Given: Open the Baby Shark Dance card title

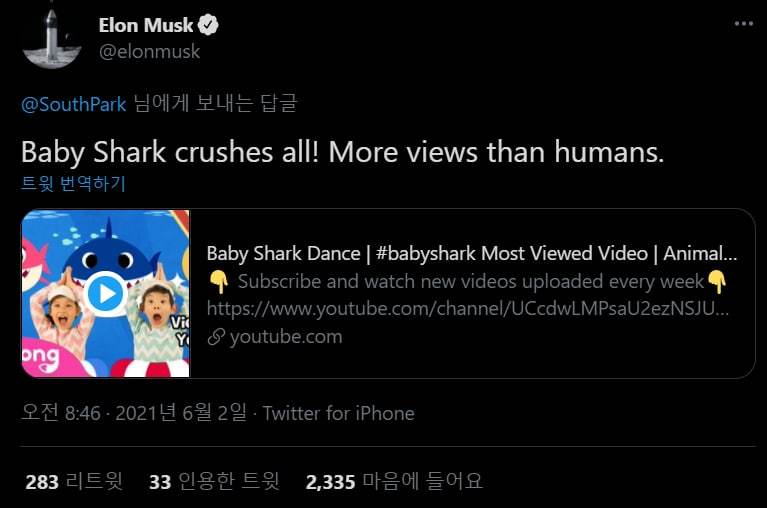Looking at the screenshot, I should coord(472,253).
